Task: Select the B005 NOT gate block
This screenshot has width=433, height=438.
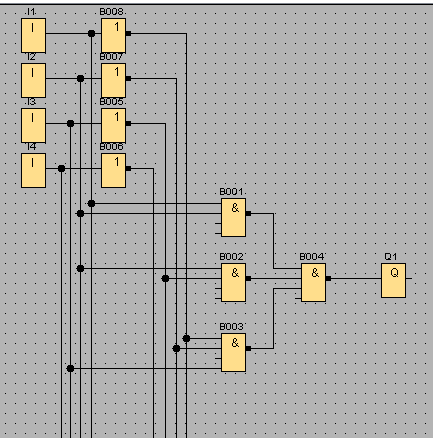Action: [x=114, y=125]
